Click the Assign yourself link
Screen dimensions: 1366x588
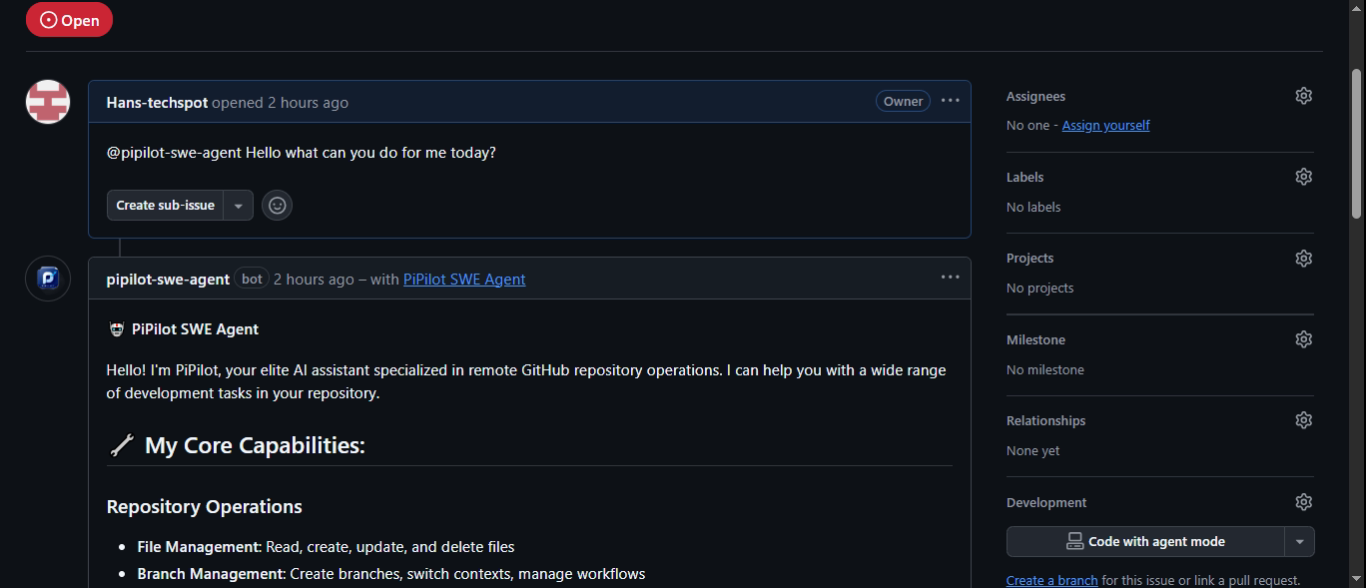[x=1105, y=125]
